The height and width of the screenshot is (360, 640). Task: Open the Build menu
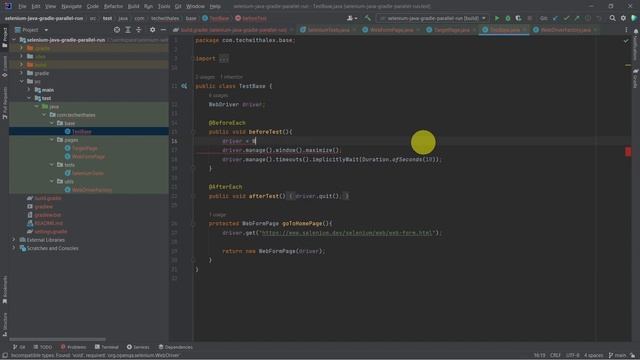[x=133, y=6]
